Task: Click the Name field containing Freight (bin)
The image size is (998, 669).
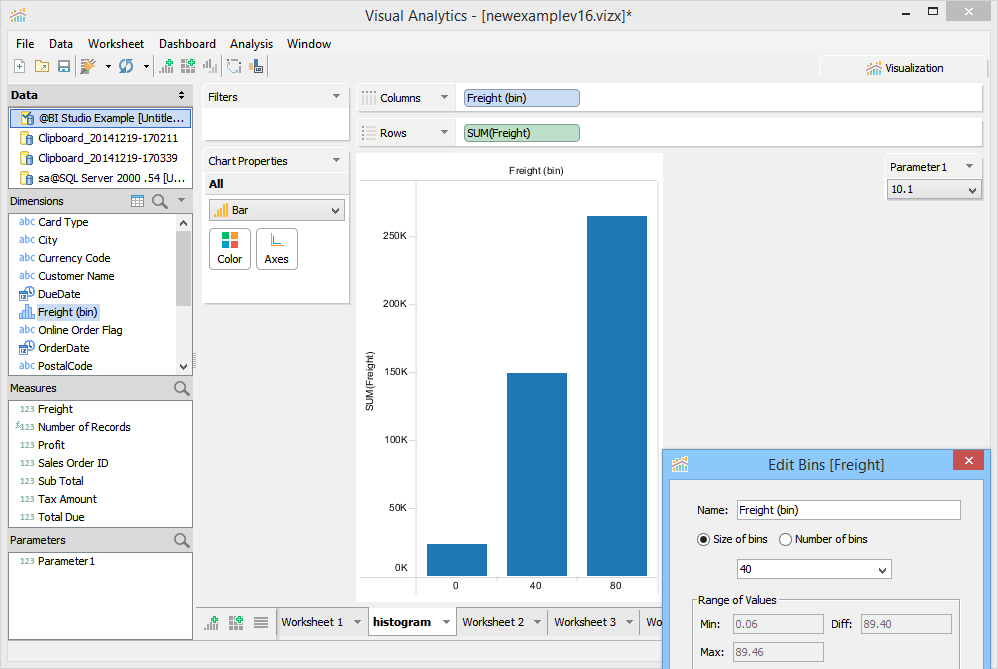Action: (848, 510)
